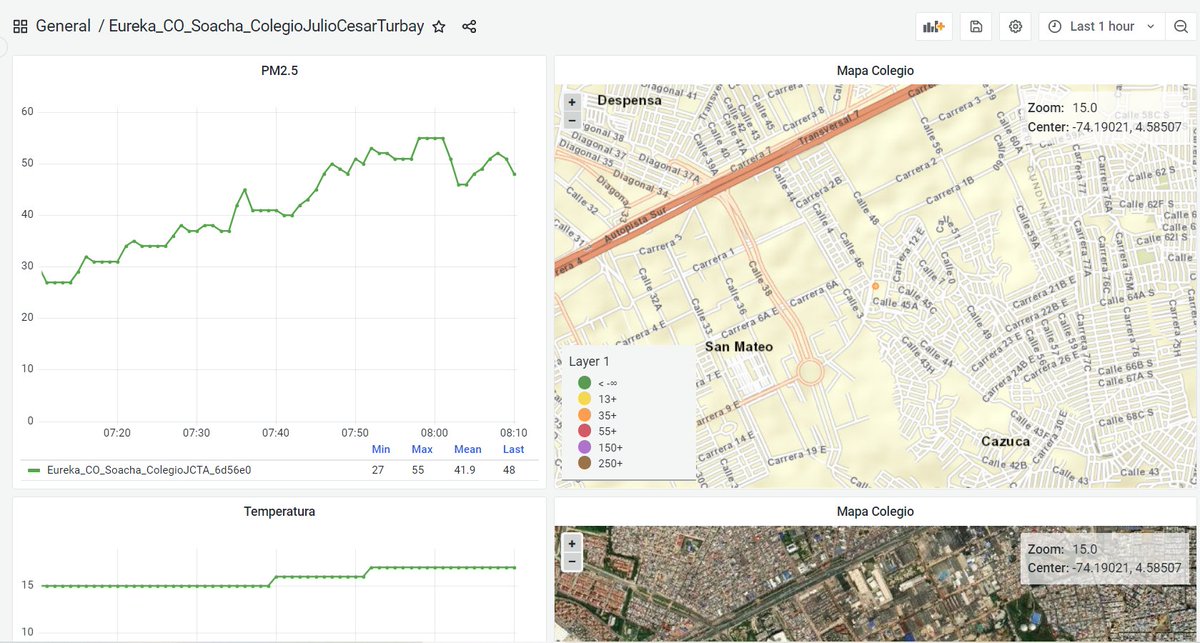
Task: Click the satellite map Zoom 15.0 readout
Action: [x=1062, y=549]
